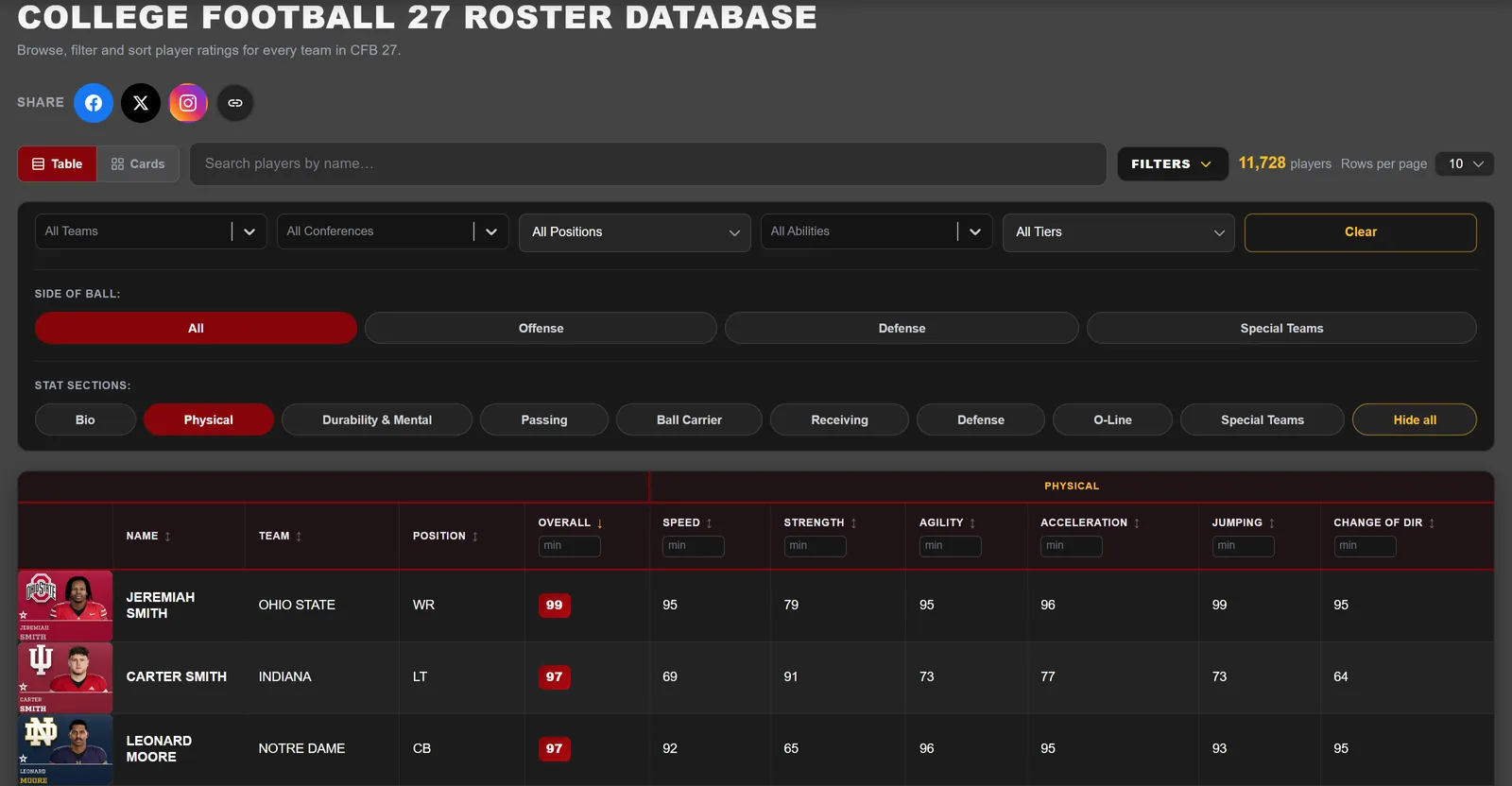Open Carter Smith player card thumbnail
The image size is (1512, 786).
coord(65,678)
